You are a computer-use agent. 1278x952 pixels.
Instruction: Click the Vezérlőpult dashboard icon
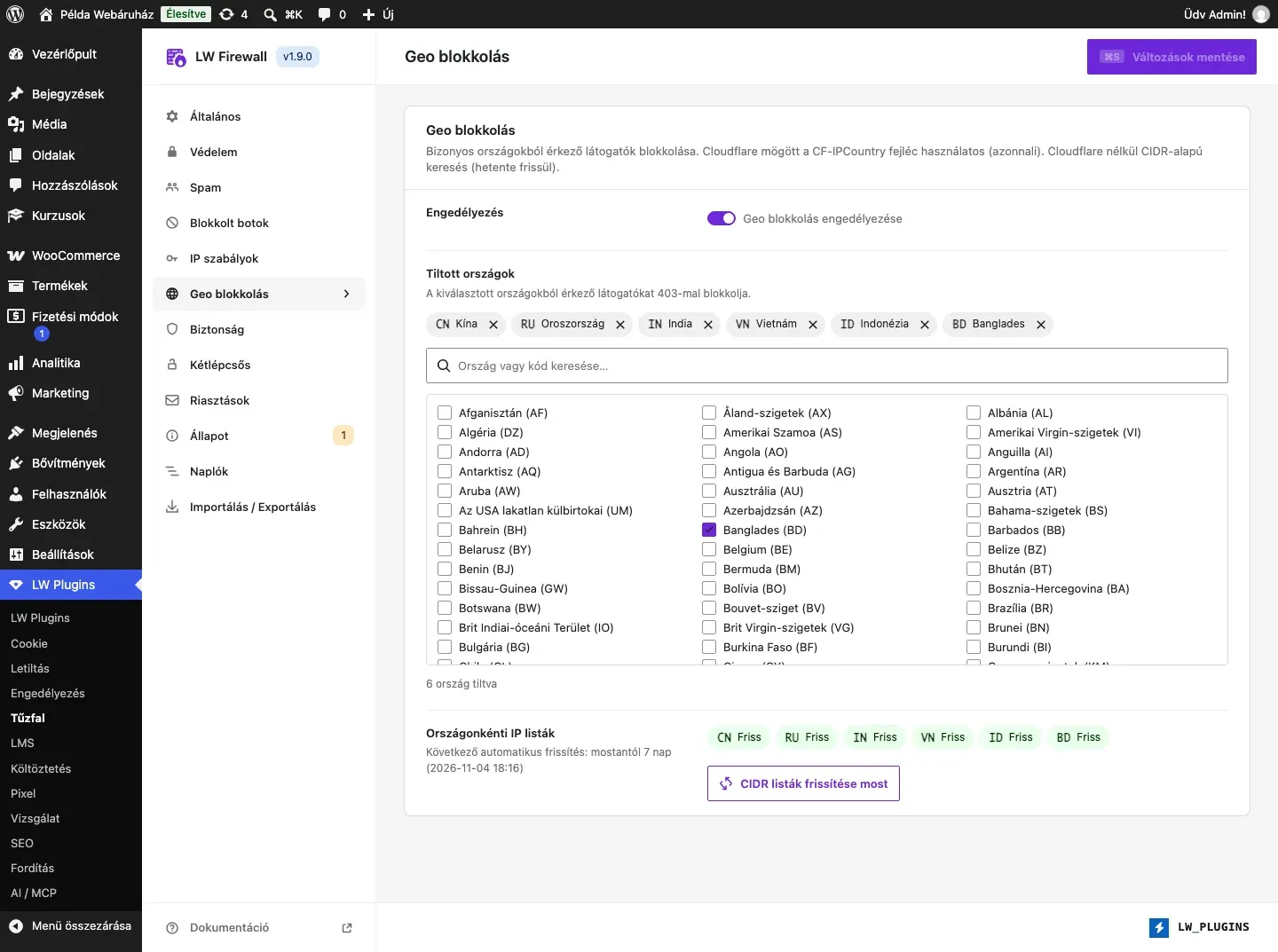[16, 54]
